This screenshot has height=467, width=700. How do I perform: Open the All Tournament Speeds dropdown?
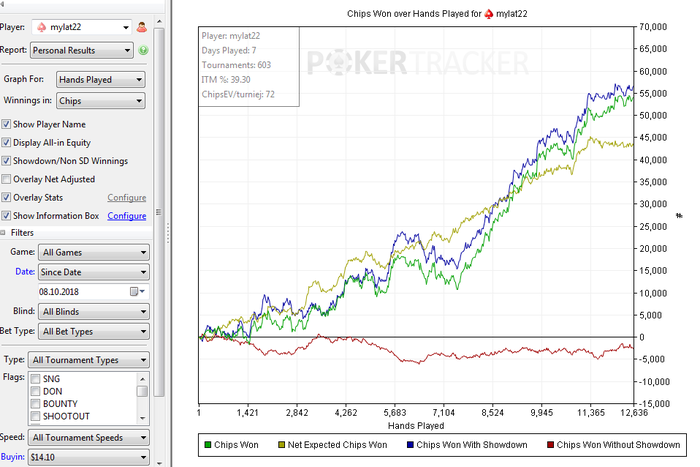88,438
